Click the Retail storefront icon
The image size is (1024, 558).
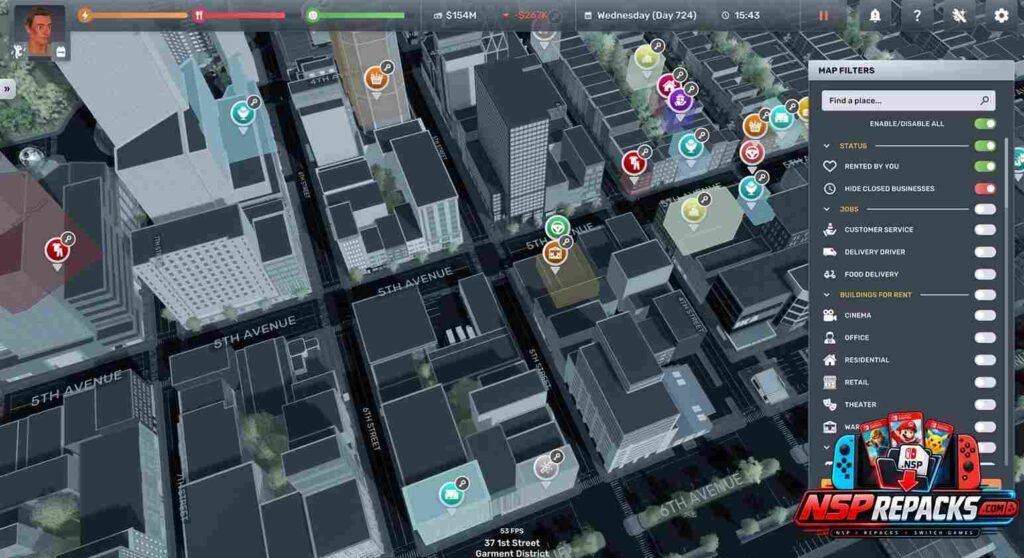pos(829,382)
